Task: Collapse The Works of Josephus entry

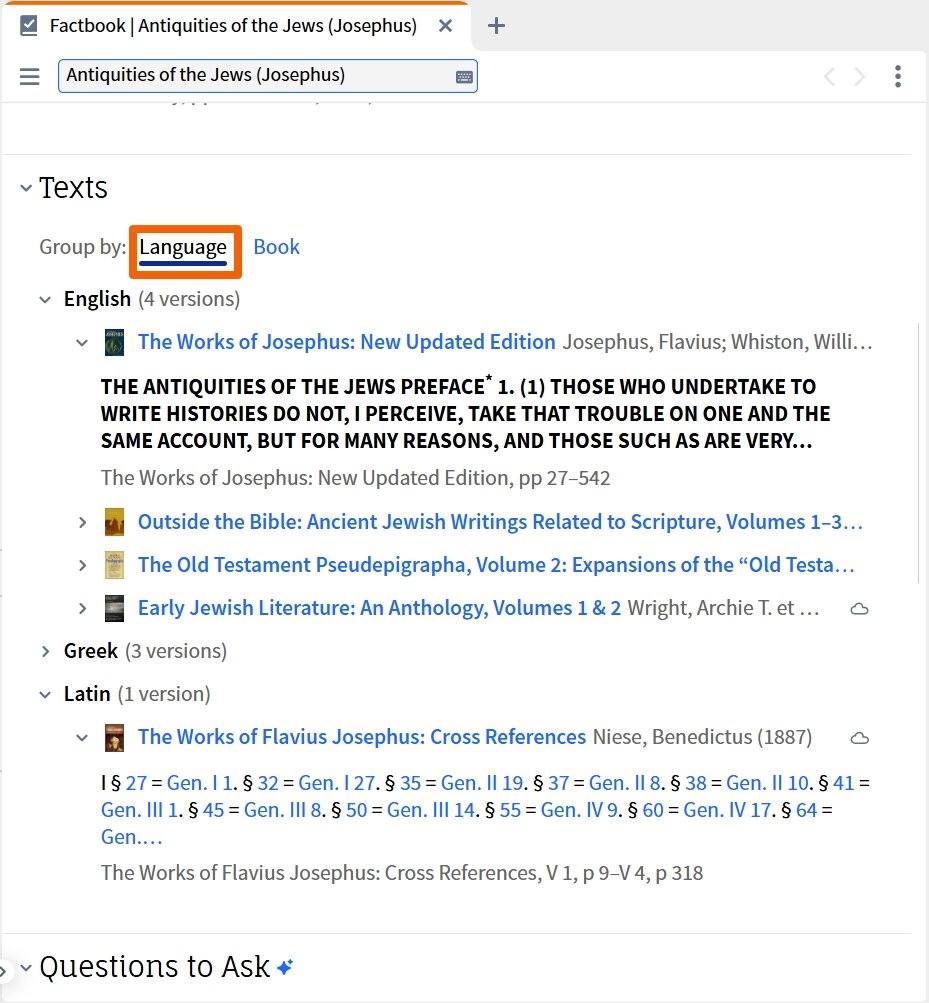Action: click(x=82, y=343)
